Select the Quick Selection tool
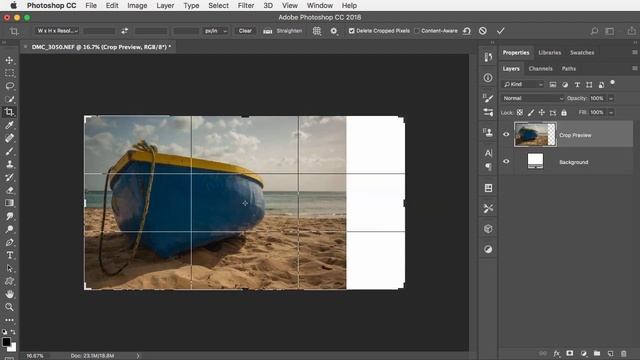 9,99
